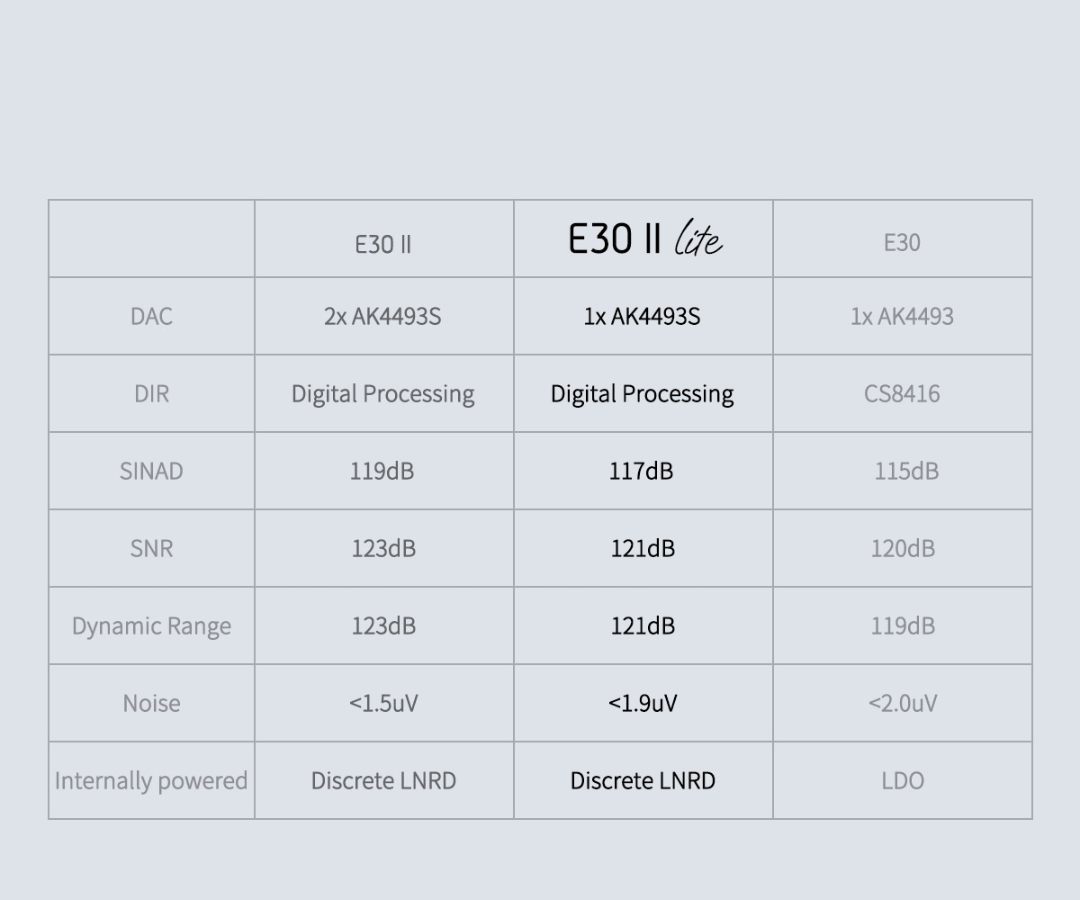The height and width of the screenshot is (900, 1080).
Task: Select the <1.9uV noise value
Action: [x=642, y=703]
